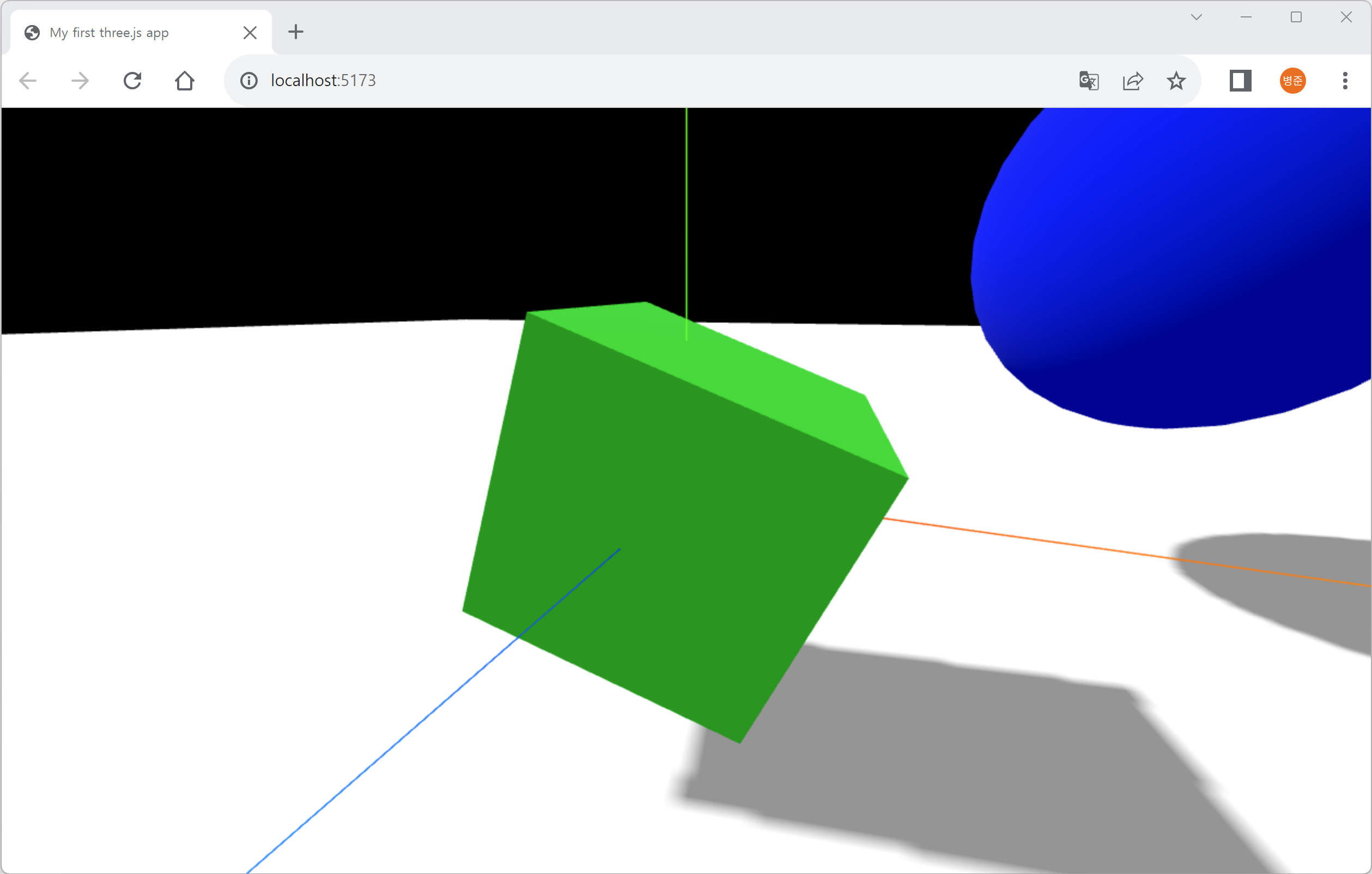Expand the tab search chevron
The width and height of the screenshot is (1372, 874).
pos(1196,17)
